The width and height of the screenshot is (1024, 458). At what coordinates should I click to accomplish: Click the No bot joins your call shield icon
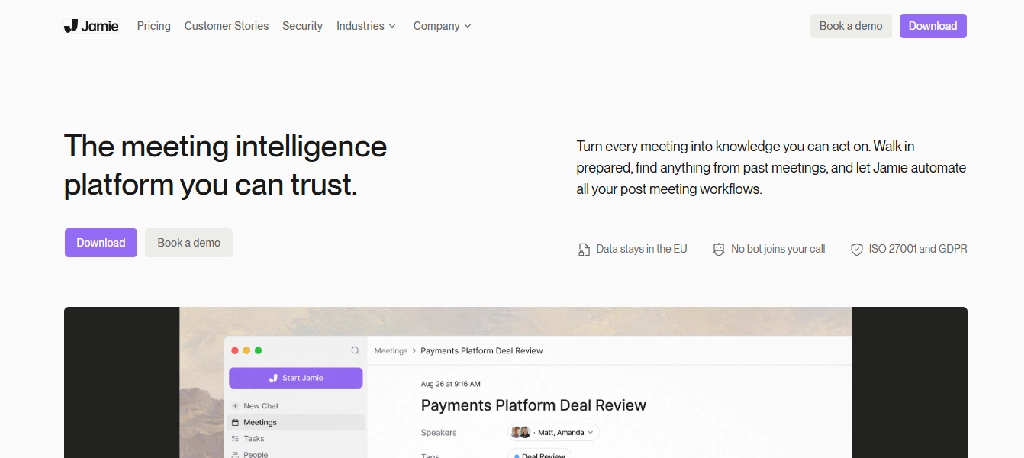click(x=718, y=250)
